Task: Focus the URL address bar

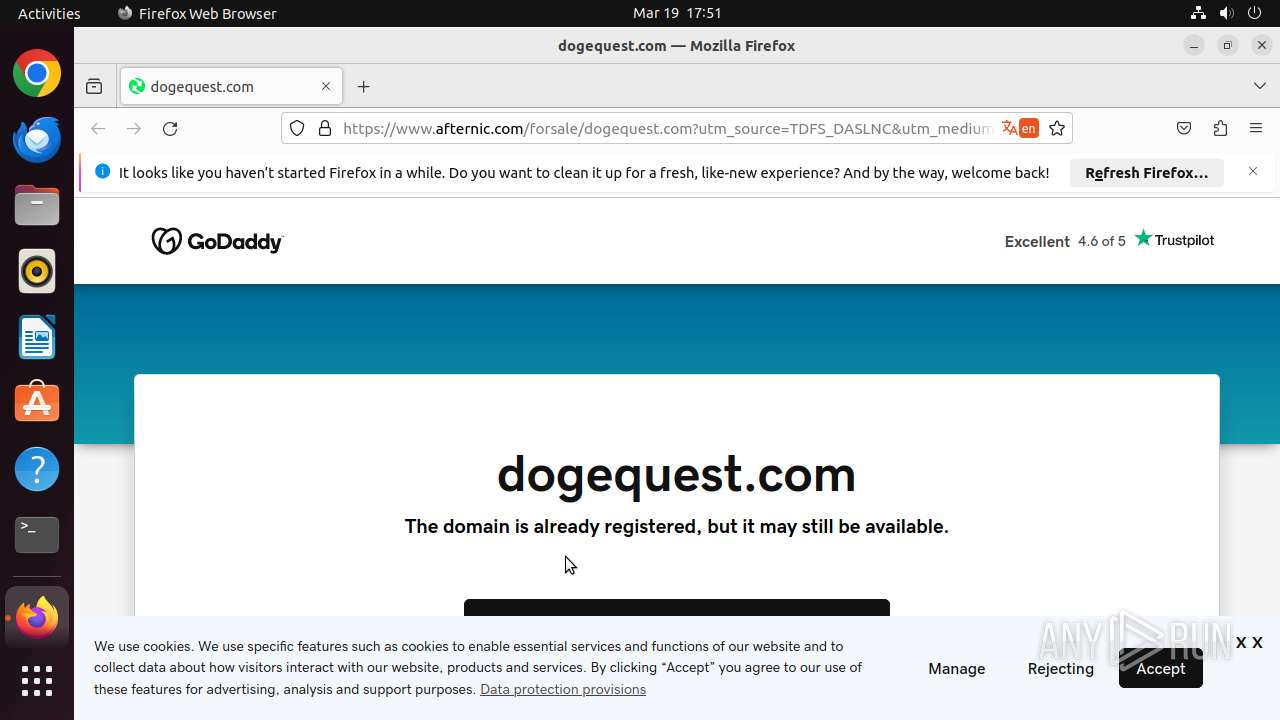Action: click(666, 129)
